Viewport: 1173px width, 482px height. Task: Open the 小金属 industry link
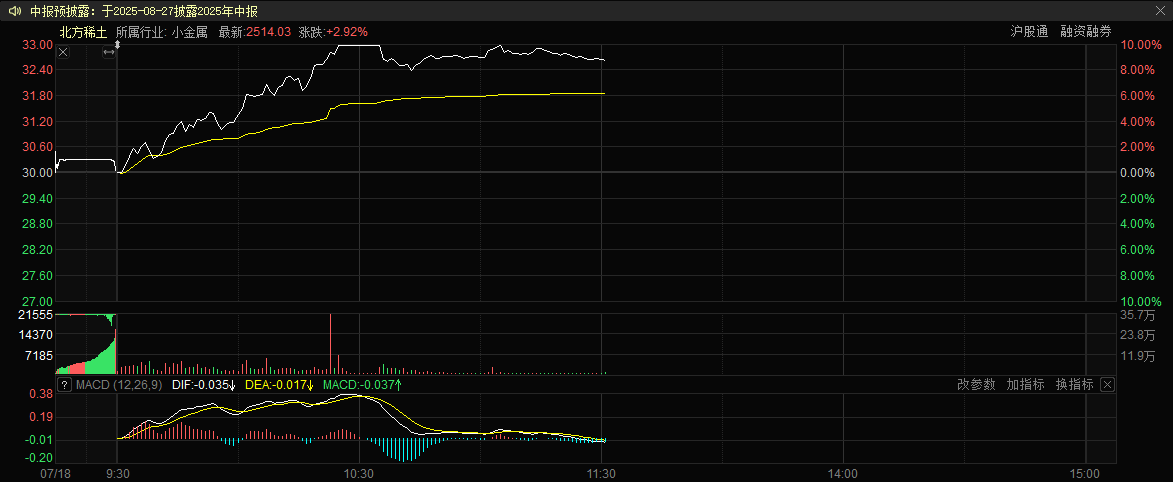(x=189, y=32)
